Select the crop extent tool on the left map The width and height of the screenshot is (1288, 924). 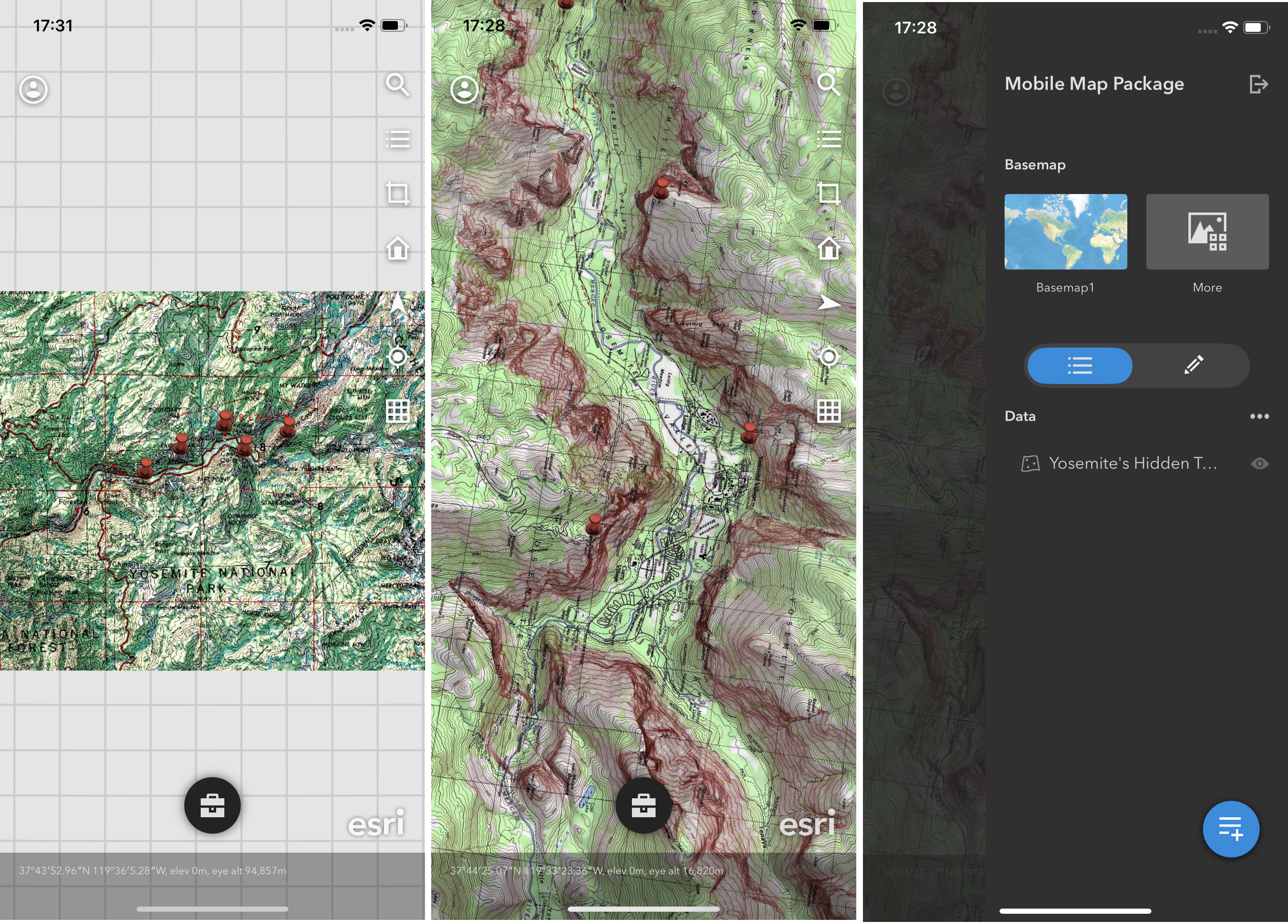pos(397,194)
